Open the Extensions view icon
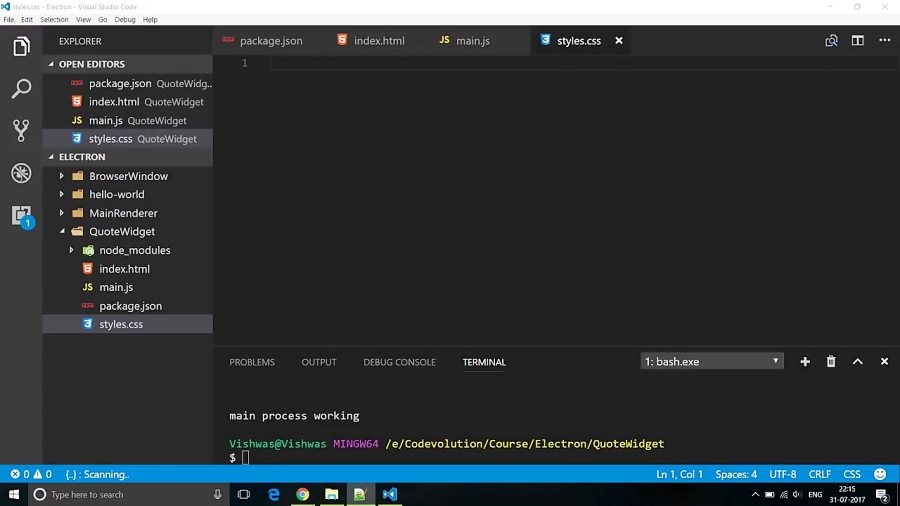This screenshot has height=506, width=900. (21, 215)
